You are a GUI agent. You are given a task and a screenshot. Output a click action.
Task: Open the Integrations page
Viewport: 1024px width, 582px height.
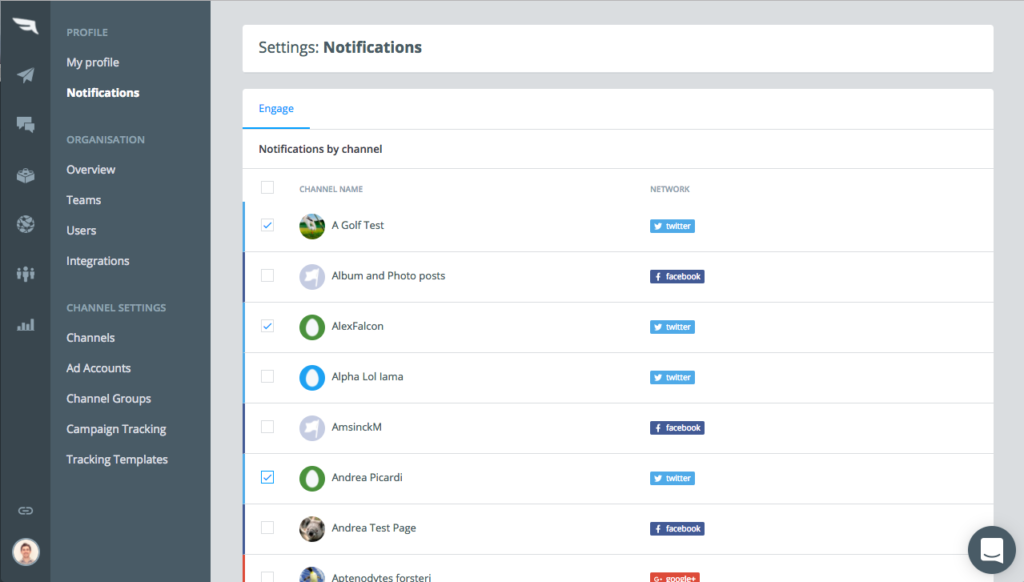[x=98, y=261]
